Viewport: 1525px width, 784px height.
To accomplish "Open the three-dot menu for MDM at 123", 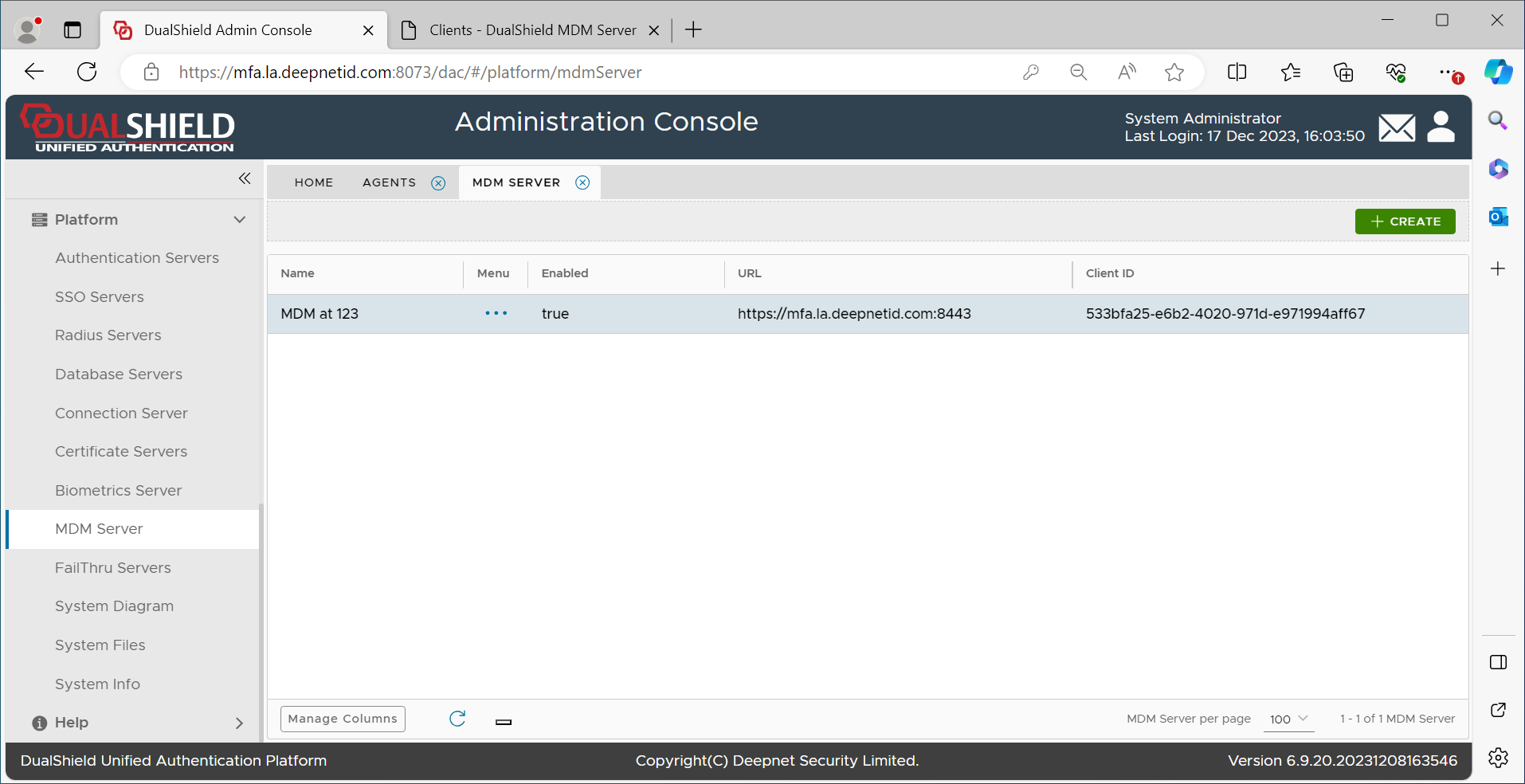I will 496,314.
